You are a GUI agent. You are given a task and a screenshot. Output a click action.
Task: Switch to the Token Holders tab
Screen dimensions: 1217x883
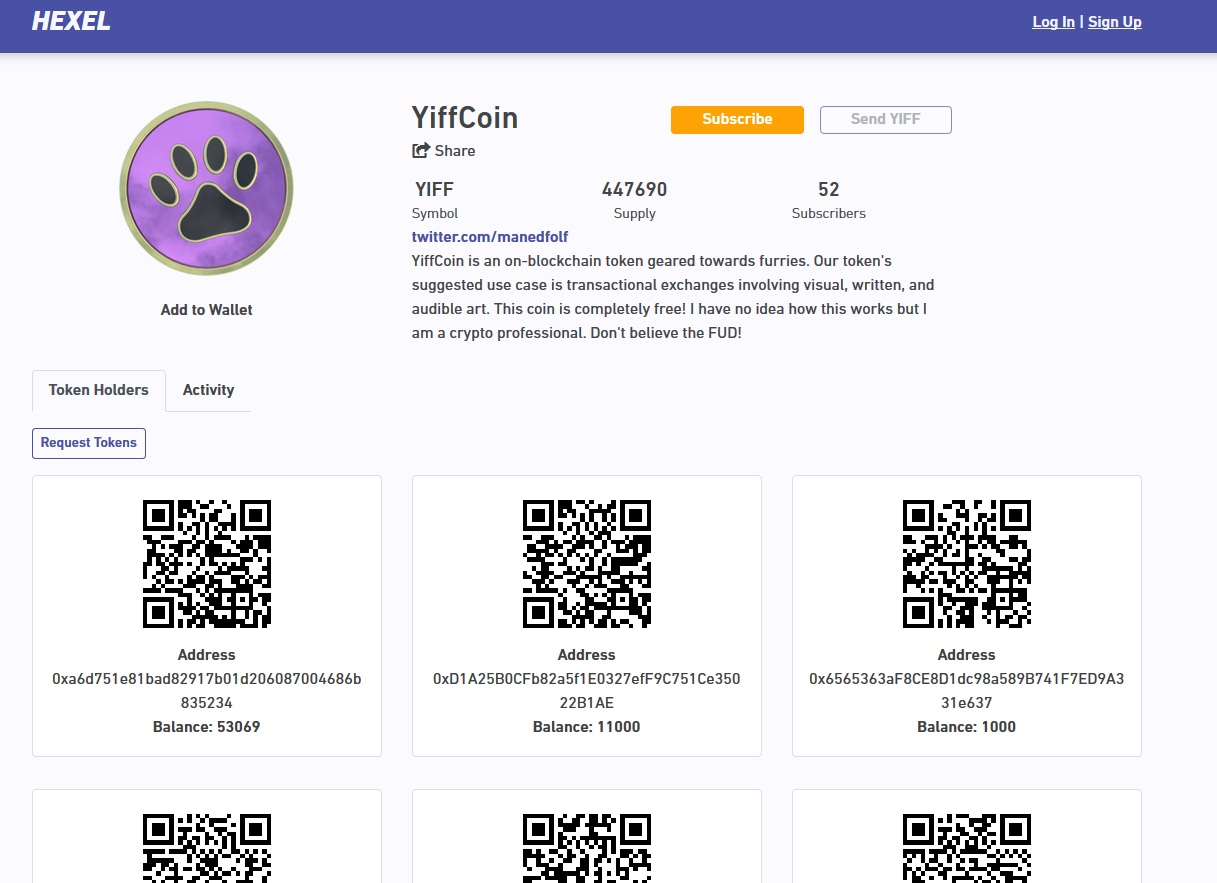click(x=99, y=390)
